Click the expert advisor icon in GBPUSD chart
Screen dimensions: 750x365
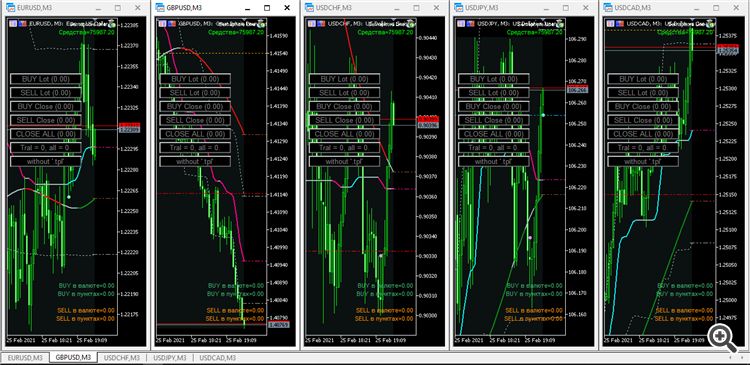pyautogui.click(x=262, y=23)
